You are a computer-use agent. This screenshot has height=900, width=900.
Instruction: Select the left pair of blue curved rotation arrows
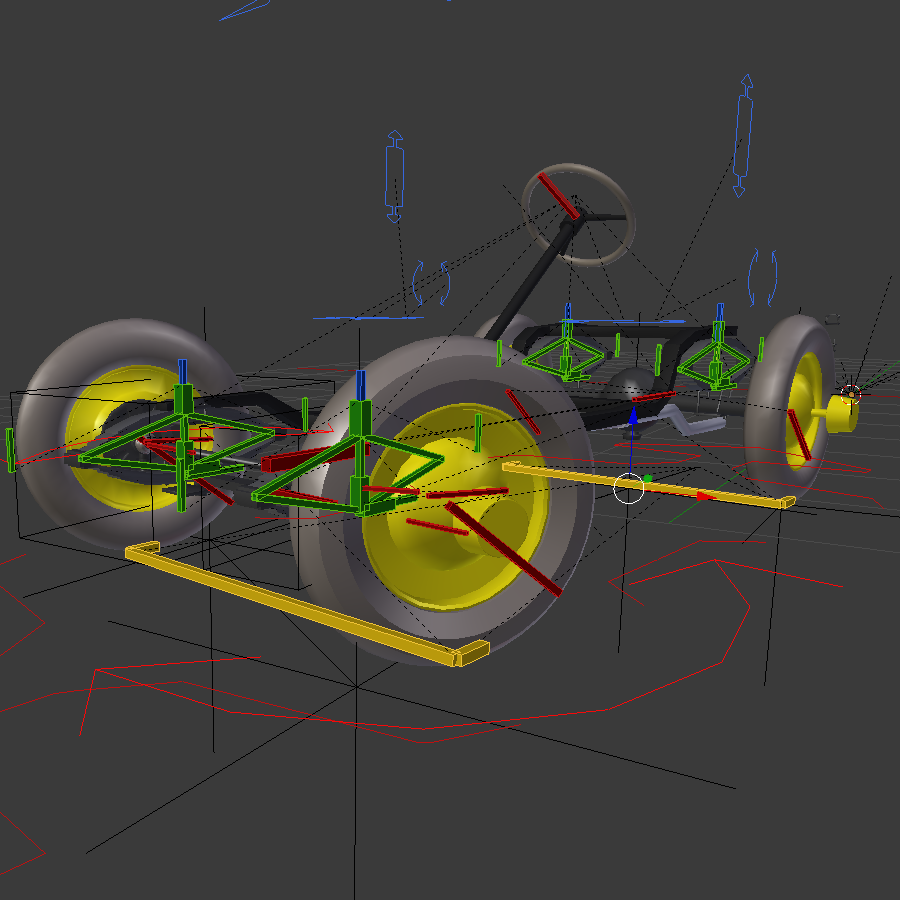pyautogui.click(x=431, y=284)
